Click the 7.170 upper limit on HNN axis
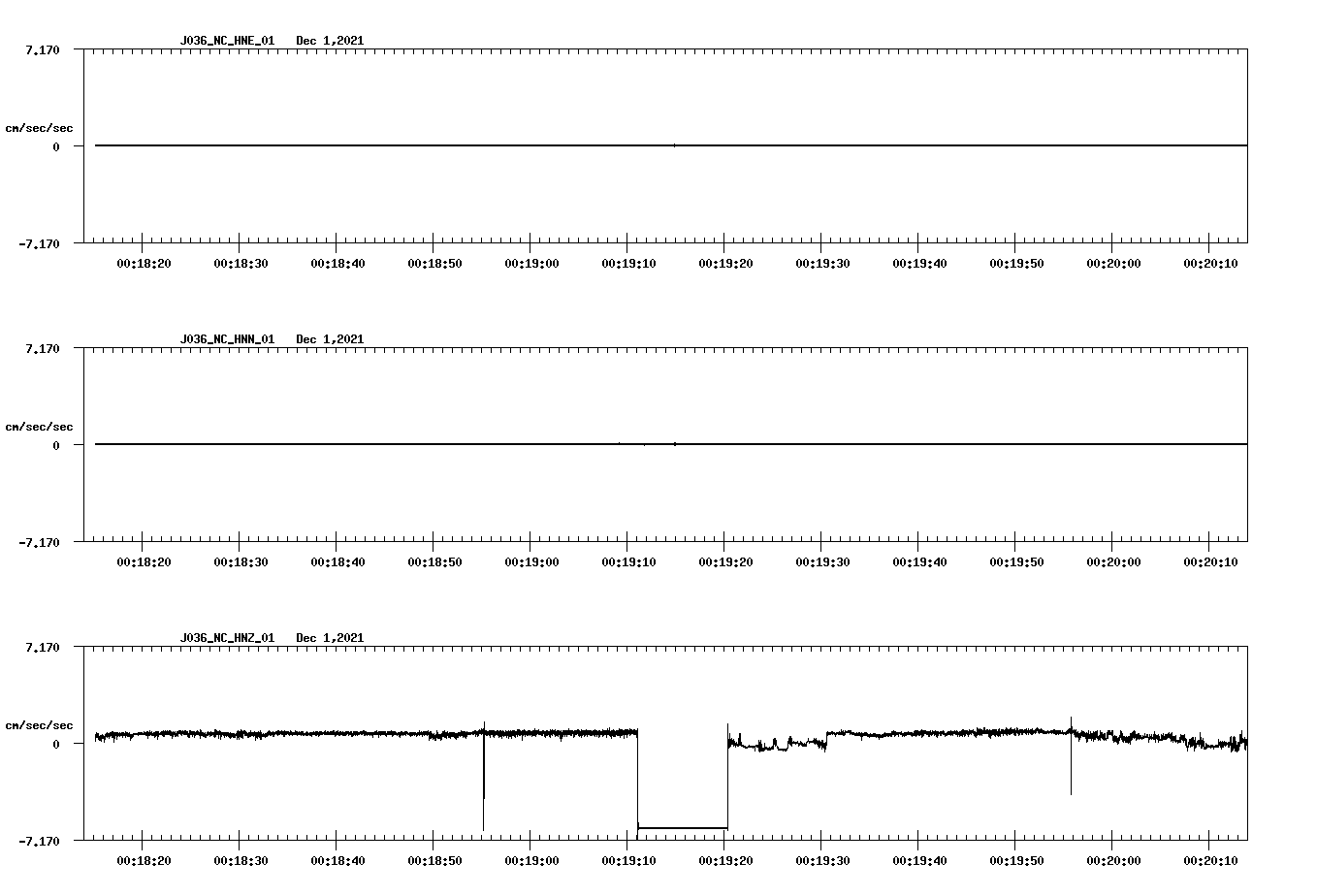Image resolution: width=1317 pixels, height=896 pixels. click(x=43, y=348)
